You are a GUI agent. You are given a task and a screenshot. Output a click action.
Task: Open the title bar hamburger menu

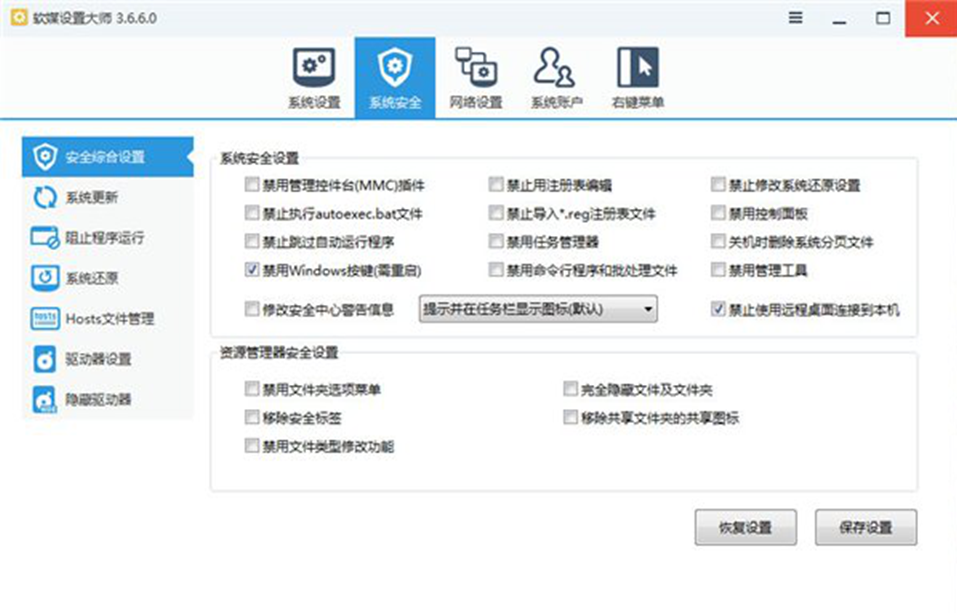795,19
